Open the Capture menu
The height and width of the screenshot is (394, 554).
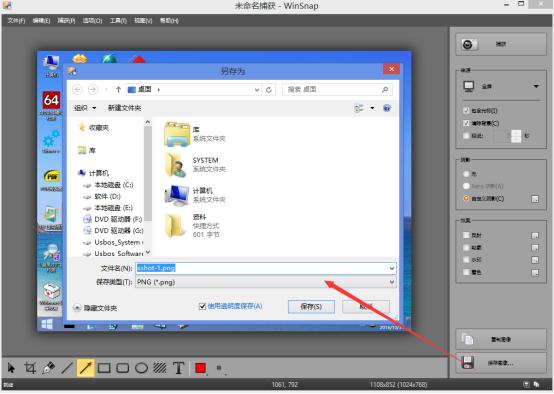pyautogui.click(x=66, y=21)
